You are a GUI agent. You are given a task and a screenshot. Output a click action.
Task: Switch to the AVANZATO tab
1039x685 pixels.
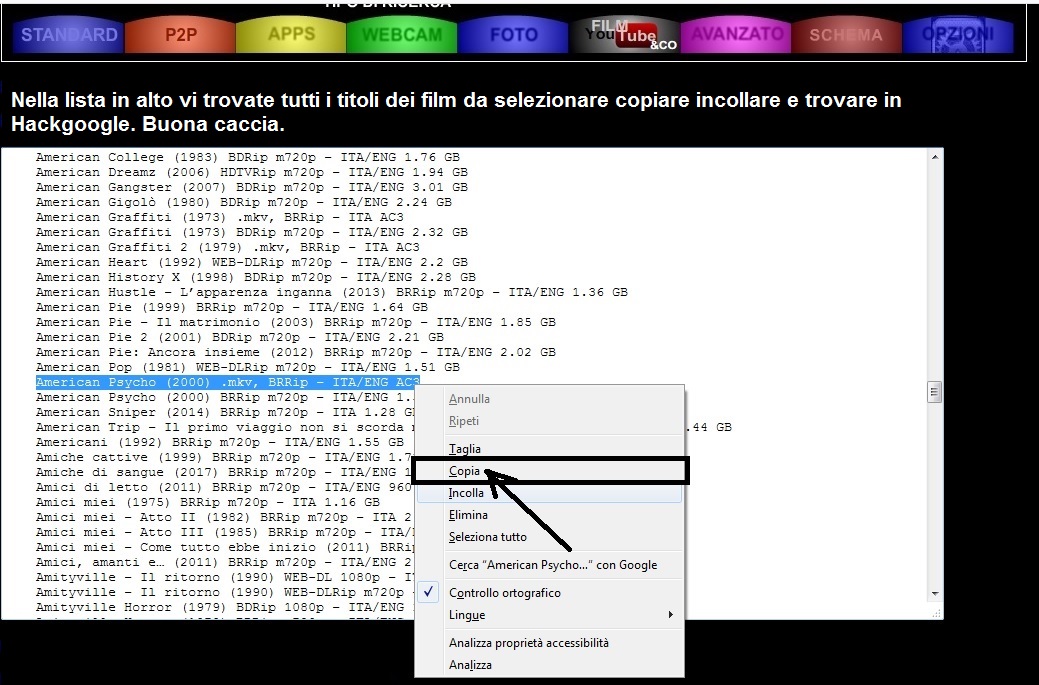coord(736,34)
